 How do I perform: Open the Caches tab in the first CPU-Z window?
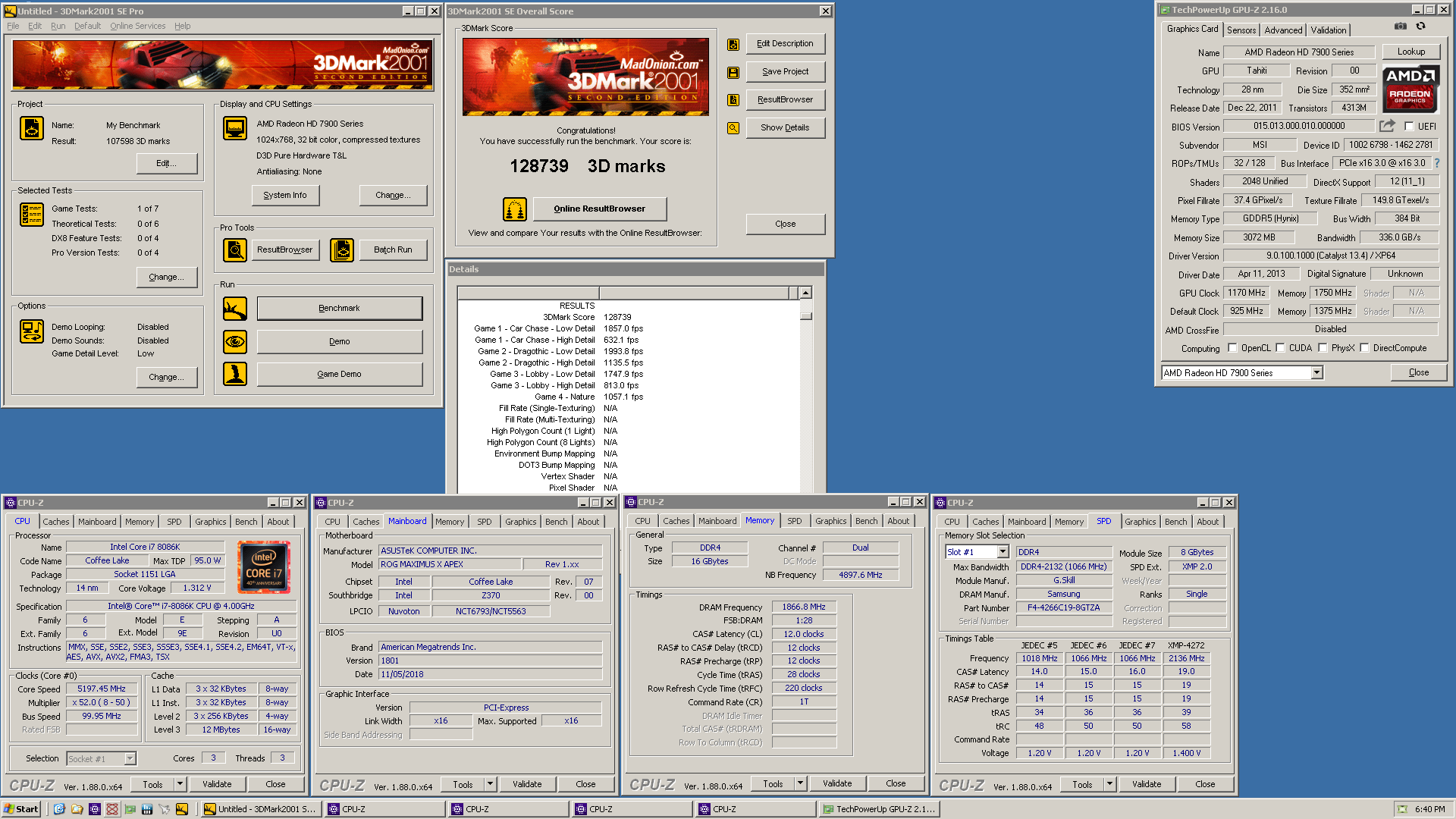click(x=56, y=522)
